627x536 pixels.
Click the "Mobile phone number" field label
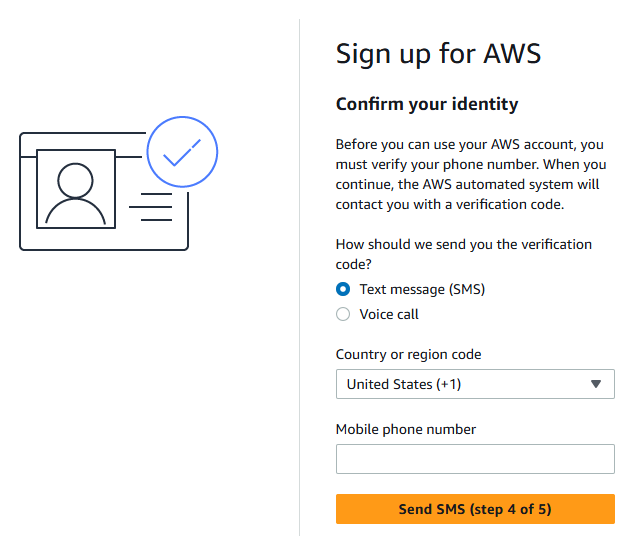coord(406,429)
